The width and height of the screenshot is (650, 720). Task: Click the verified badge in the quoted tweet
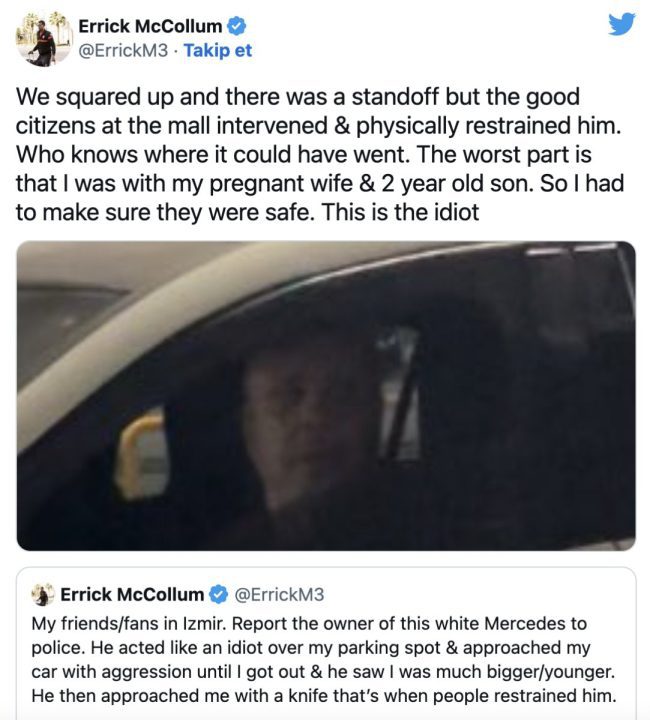coord(219,594)
